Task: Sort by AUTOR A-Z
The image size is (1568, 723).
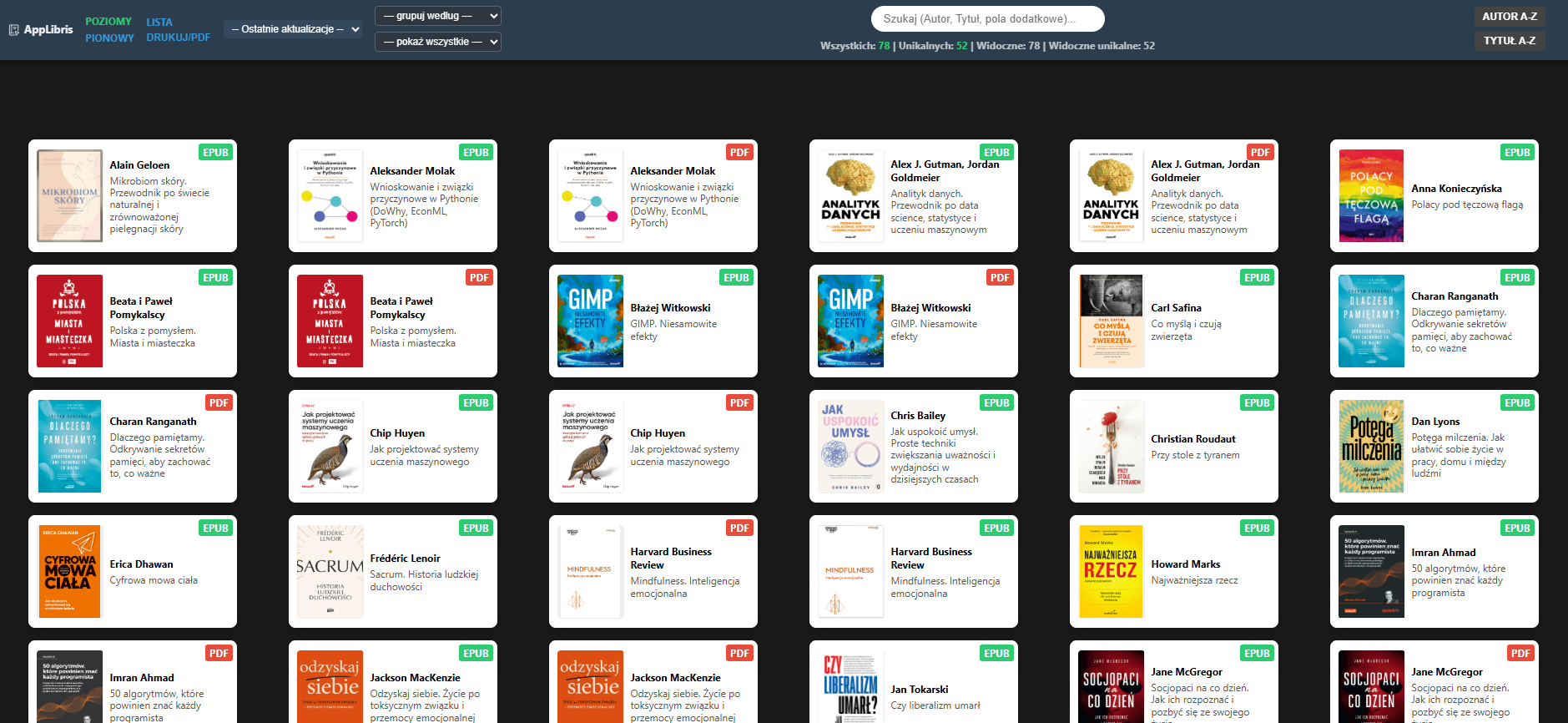Action: pyautogui.click(x=1510, y=17)
